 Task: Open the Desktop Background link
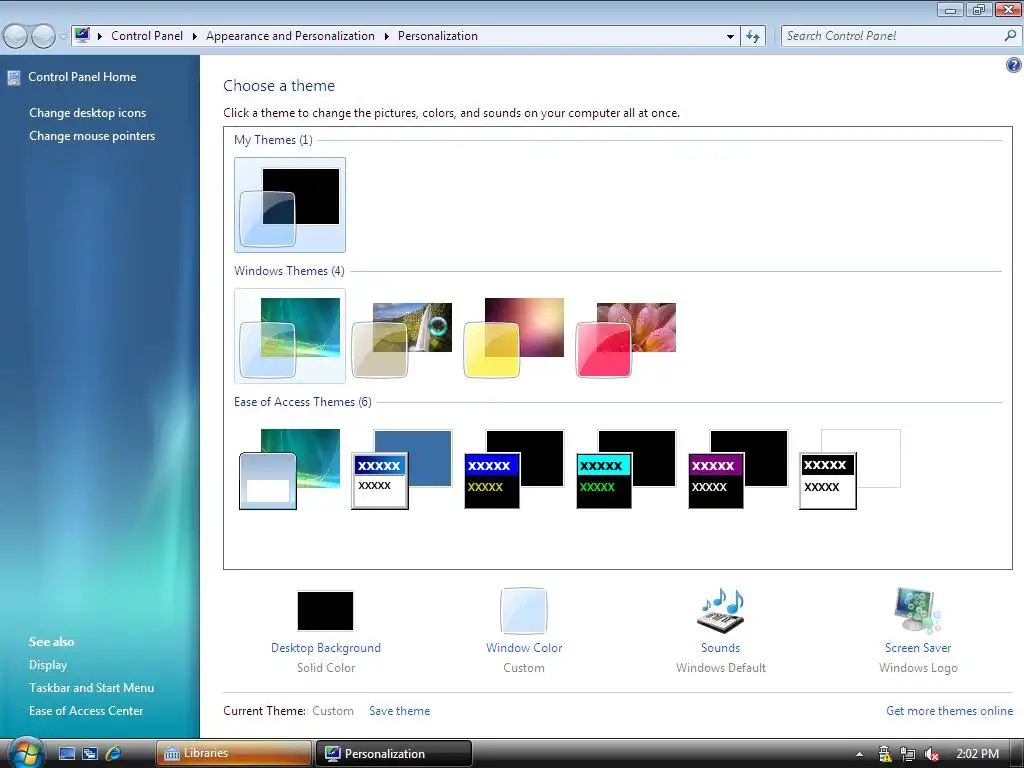click(326, 648)
